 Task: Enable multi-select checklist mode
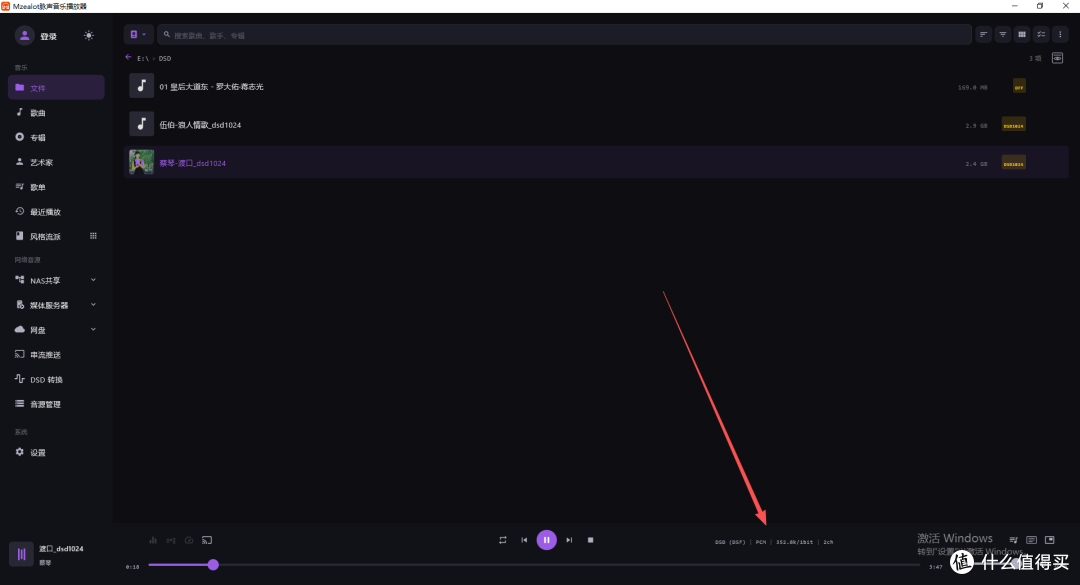[1041, 34]
